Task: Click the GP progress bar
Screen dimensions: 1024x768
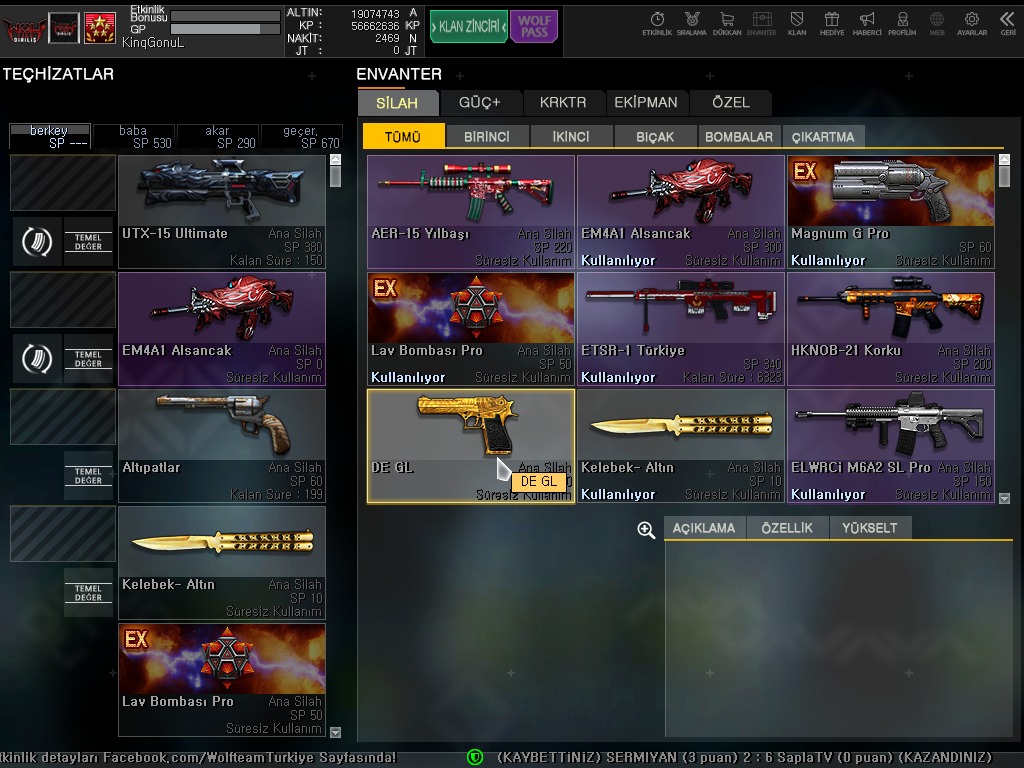Action: [x=225, y=29]
